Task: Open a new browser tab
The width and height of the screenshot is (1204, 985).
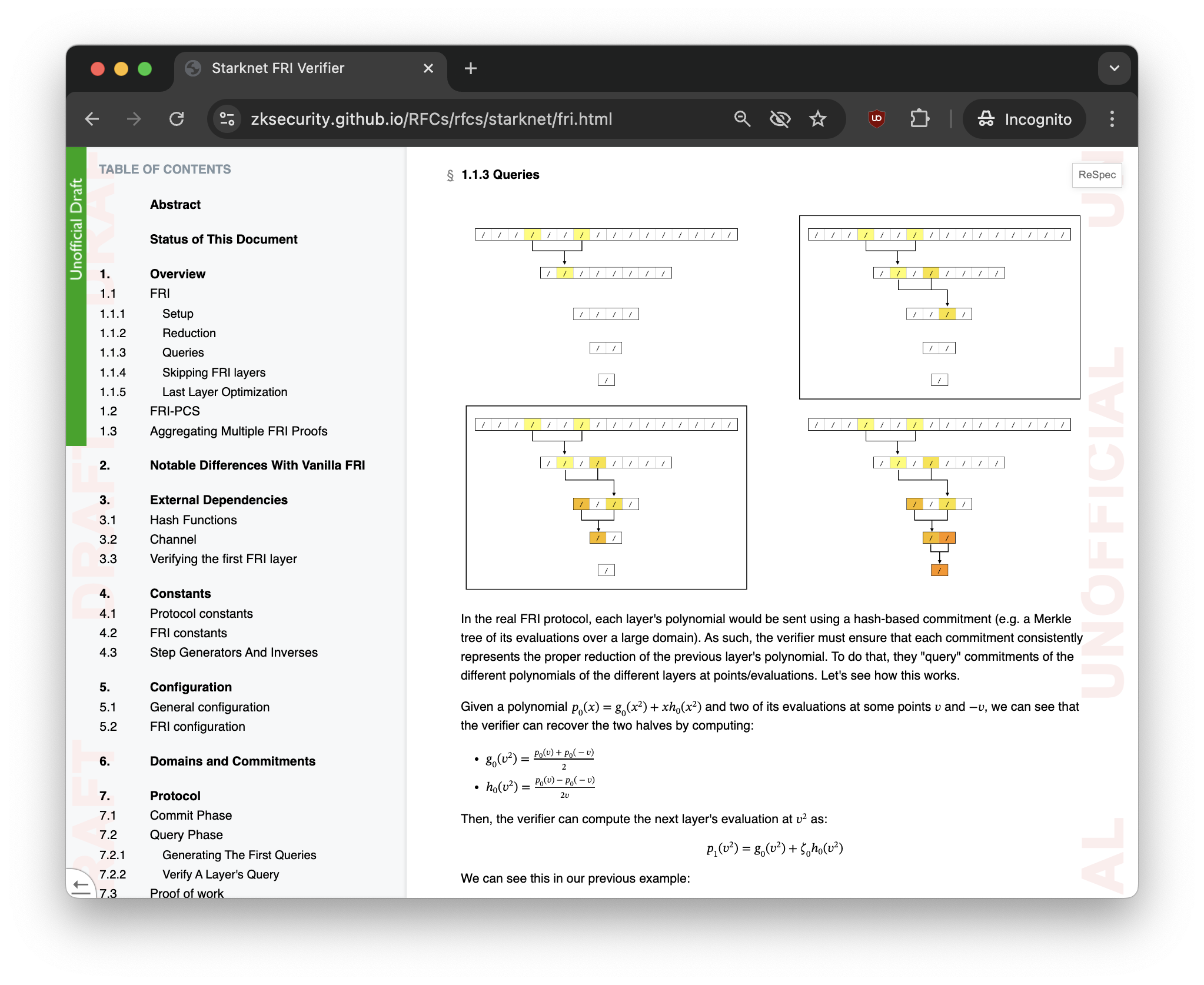Action: click(x=470, y=68)
